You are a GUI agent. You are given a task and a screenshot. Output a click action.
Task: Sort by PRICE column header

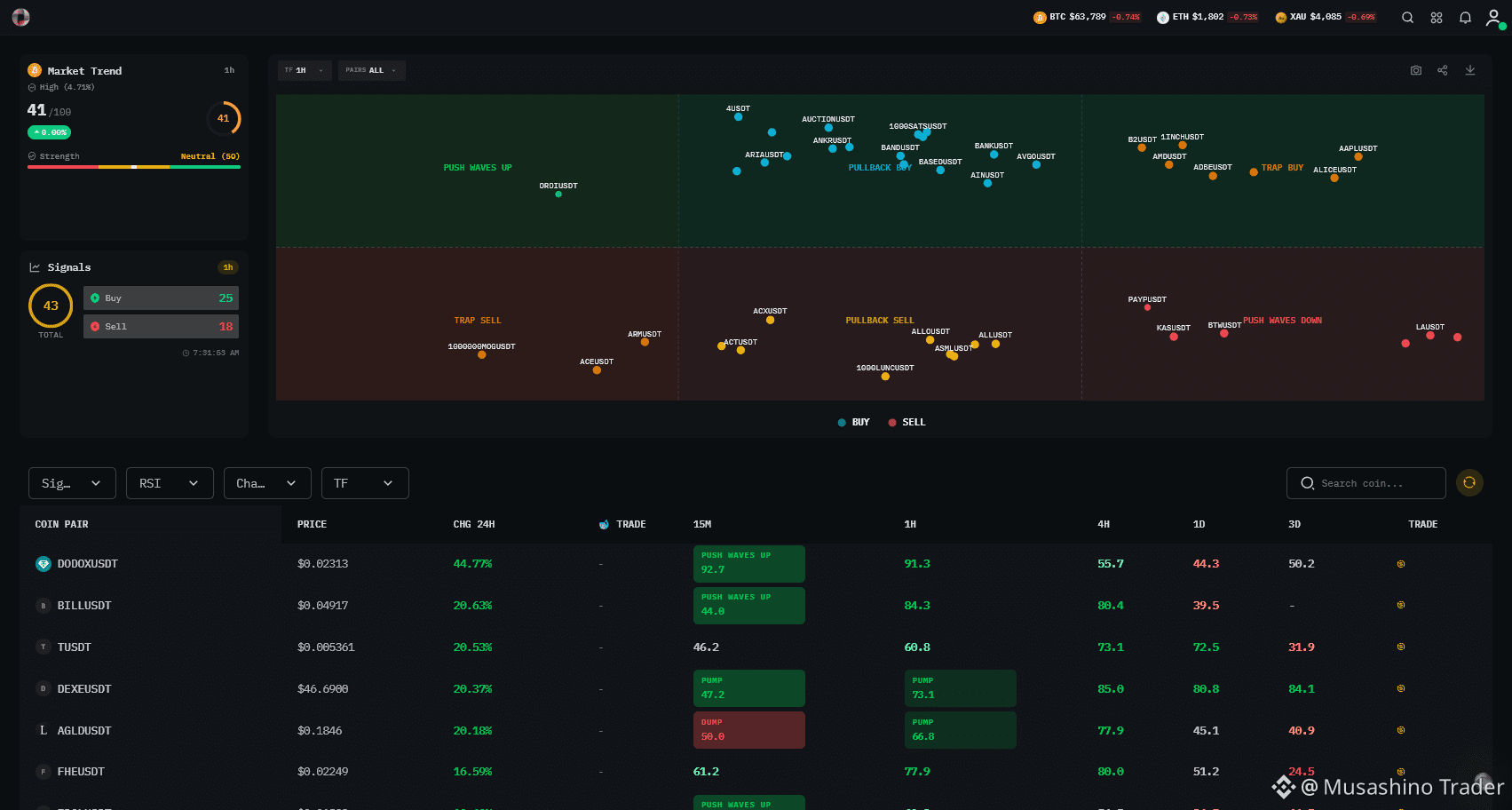[312, 525]
